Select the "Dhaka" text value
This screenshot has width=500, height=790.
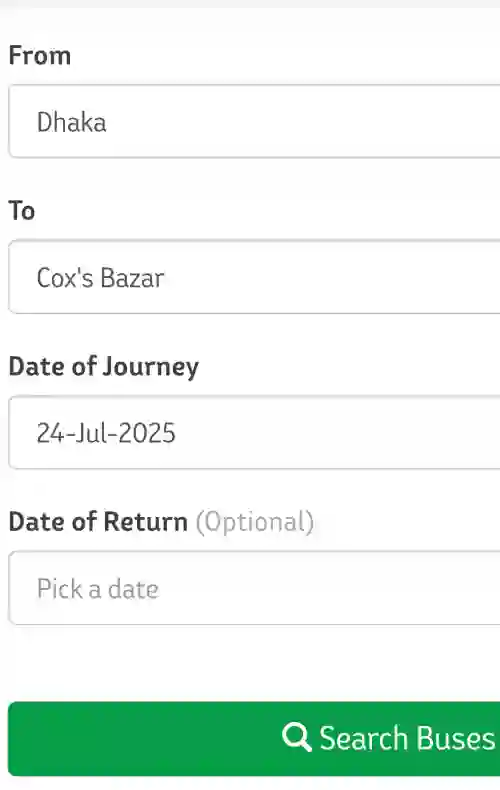click(72, 122)
